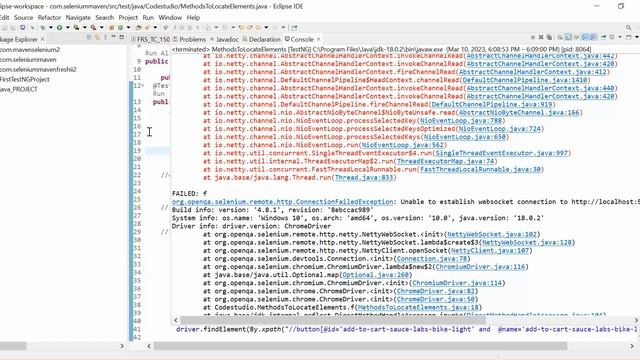
Task: Start debugging with the Debug icon
Action: [42, 27]
